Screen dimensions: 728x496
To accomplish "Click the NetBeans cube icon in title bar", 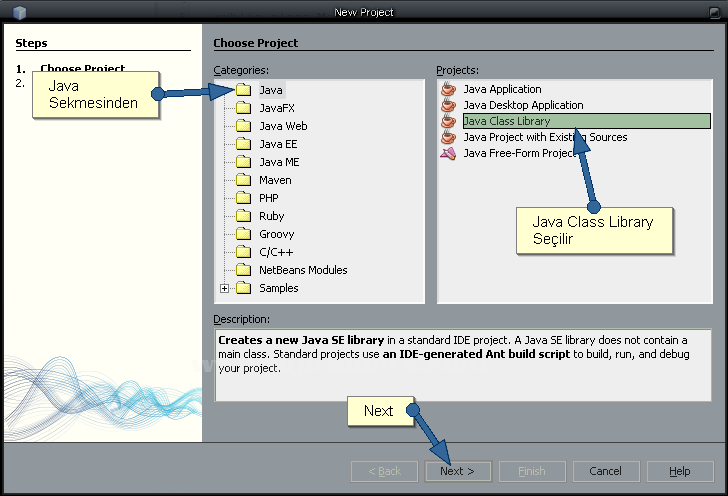I will [20, 12].
